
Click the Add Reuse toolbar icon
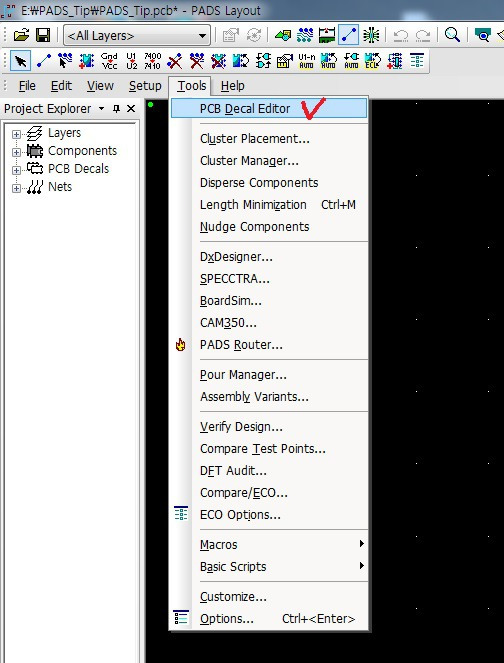tap(394, 61)
